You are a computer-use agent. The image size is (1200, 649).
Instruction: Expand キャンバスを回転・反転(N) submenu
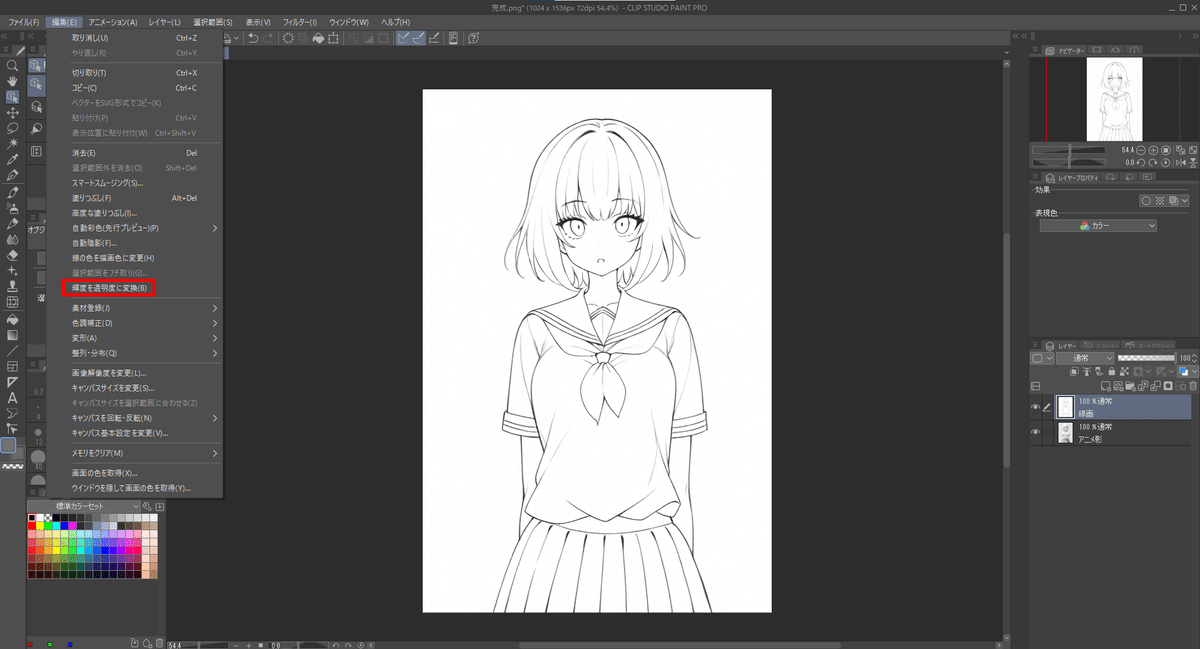point(145,418)
